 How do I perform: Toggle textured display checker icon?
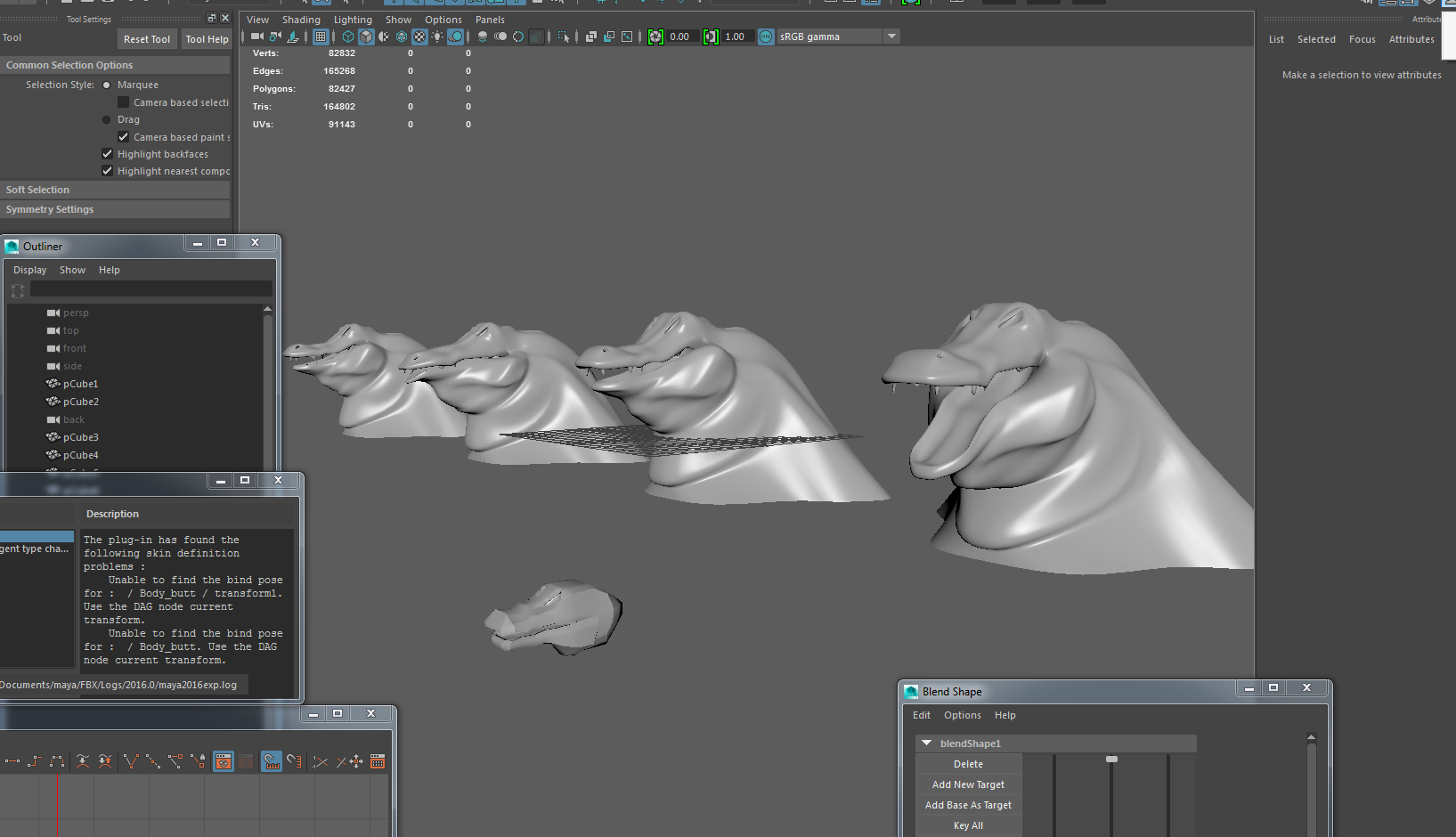[419, 37]
